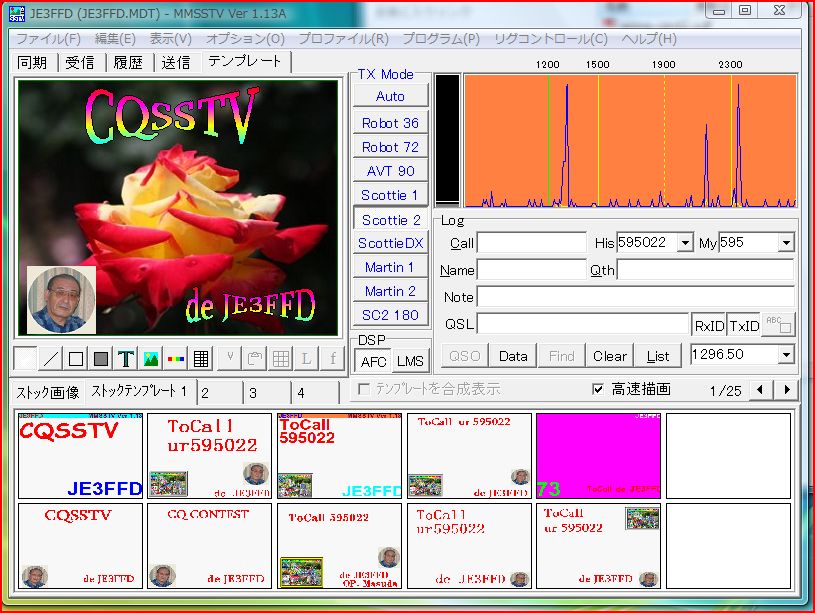Choose the color bar tool icon
815x613 pixels.
click(x=176, y=358)
